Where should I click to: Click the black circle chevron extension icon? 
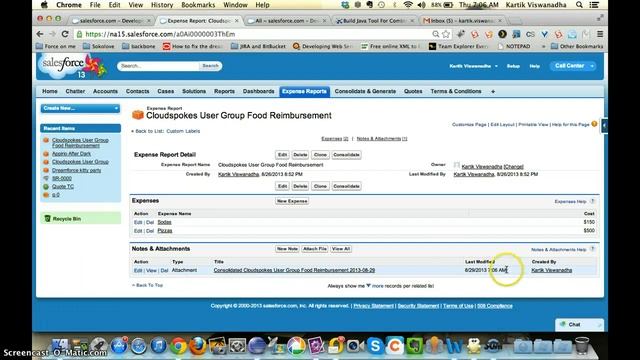point(502,34)
